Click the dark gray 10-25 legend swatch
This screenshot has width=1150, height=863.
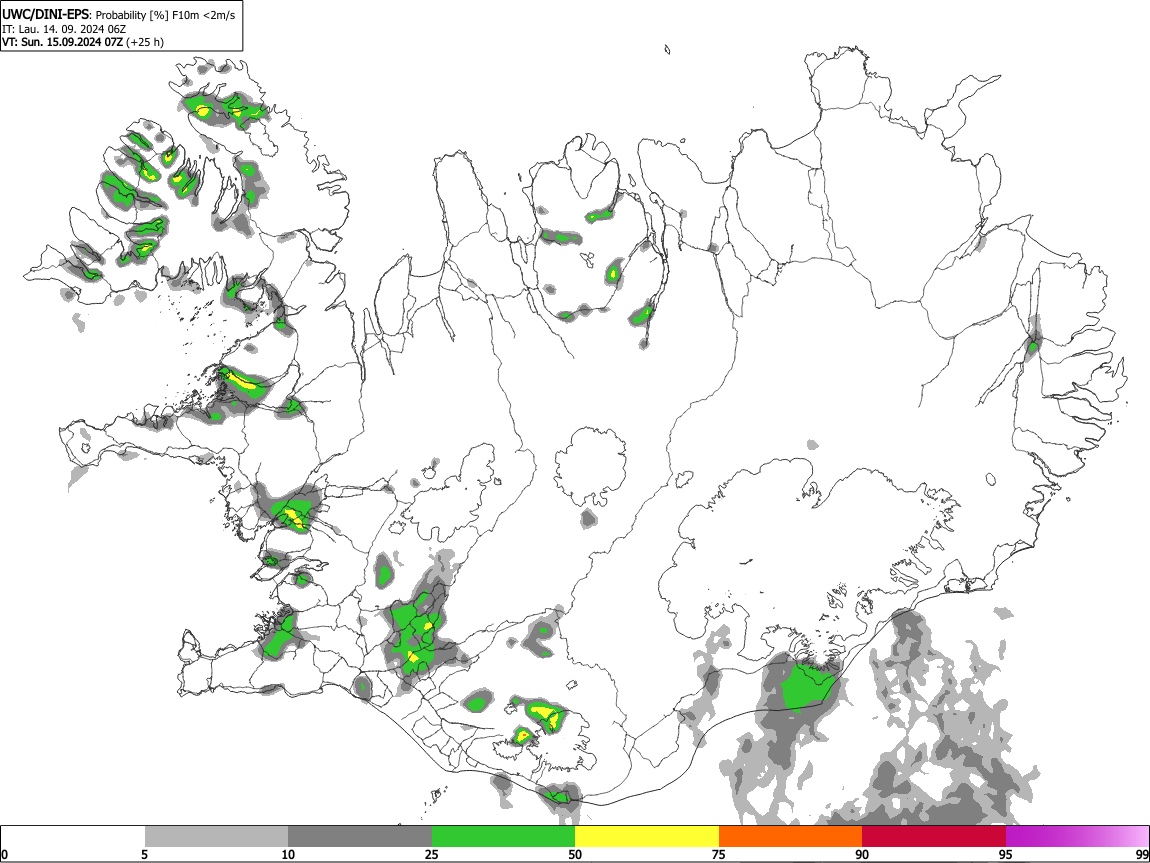click(x=360, y=837)
